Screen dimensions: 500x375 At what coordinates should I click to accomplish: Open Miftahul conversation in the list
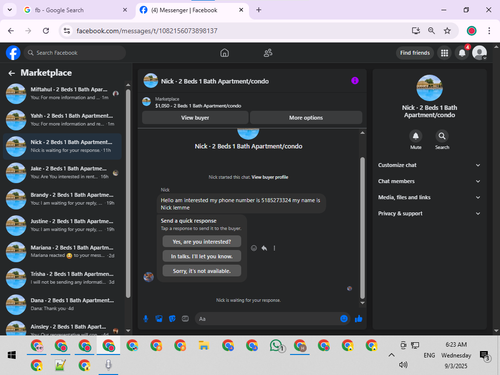point(62,93)
